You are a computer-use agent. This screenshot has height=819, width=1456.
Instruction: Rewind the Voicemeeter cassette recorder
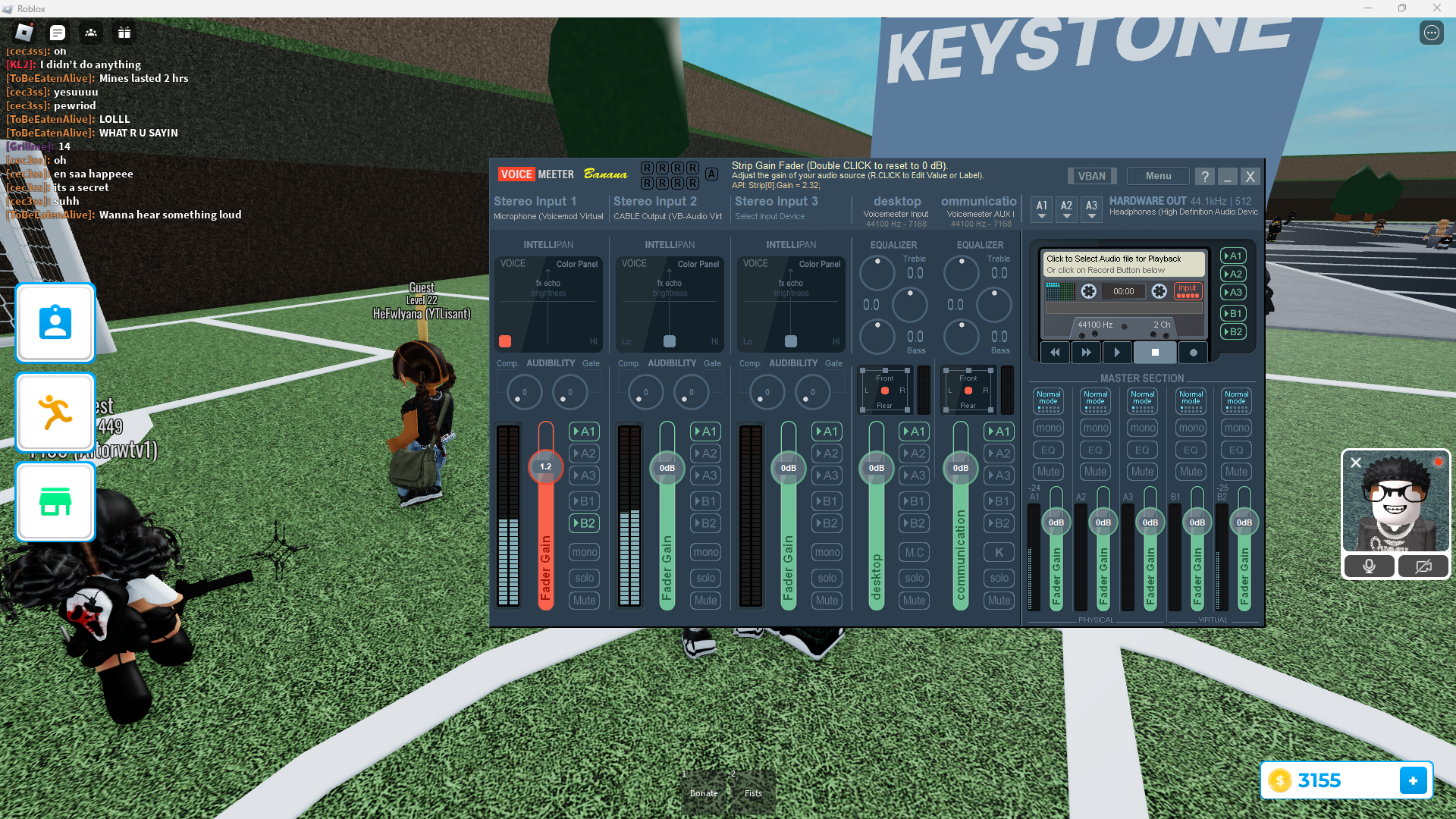(x=1055, y=353)
